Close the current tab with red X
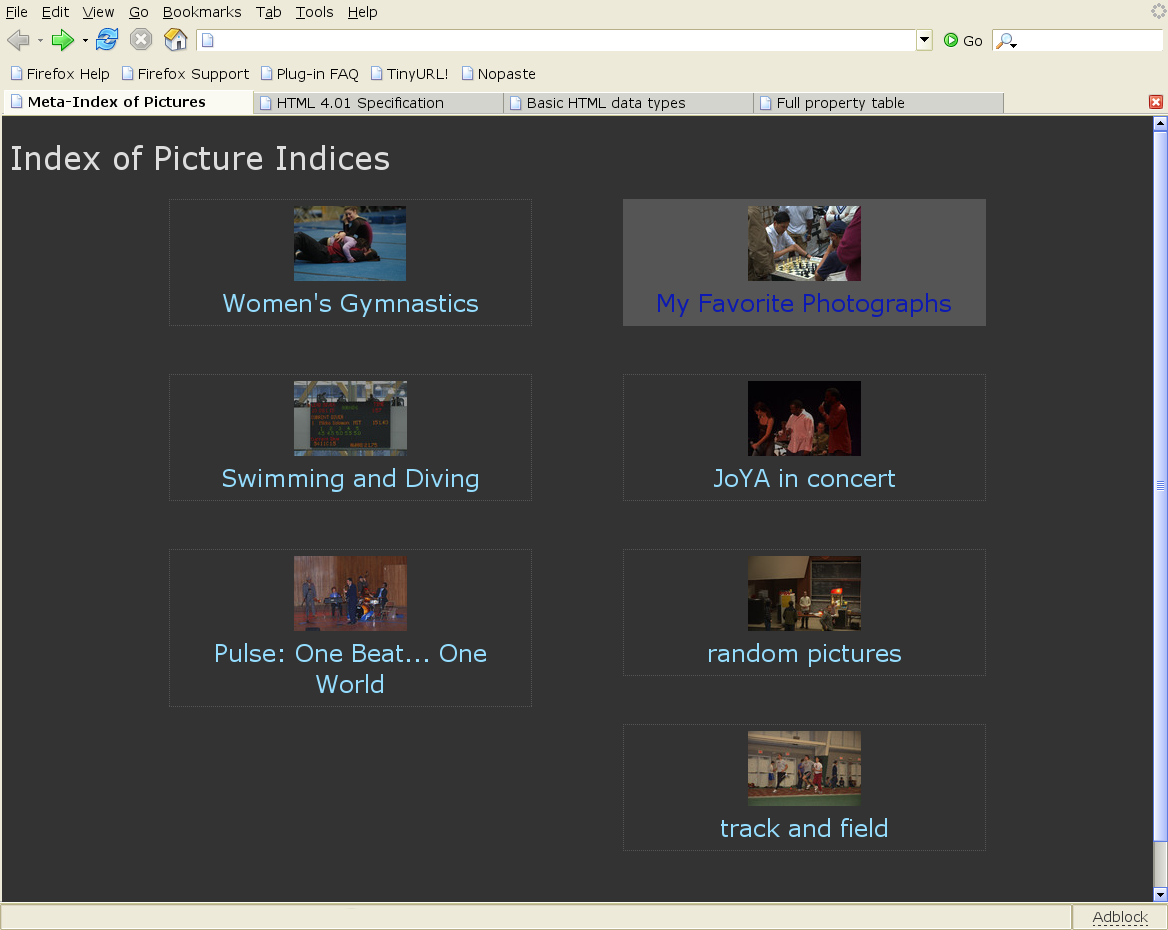 pos(1156,102)
